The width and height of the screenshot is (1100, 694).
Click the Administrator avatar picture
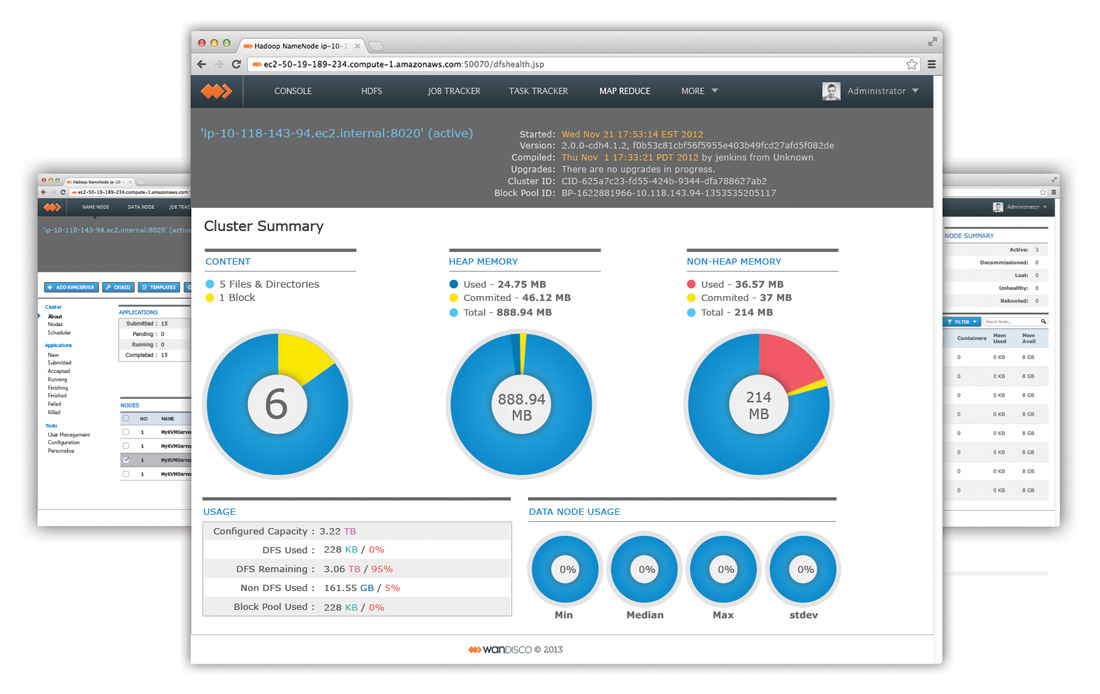(831, 91)
